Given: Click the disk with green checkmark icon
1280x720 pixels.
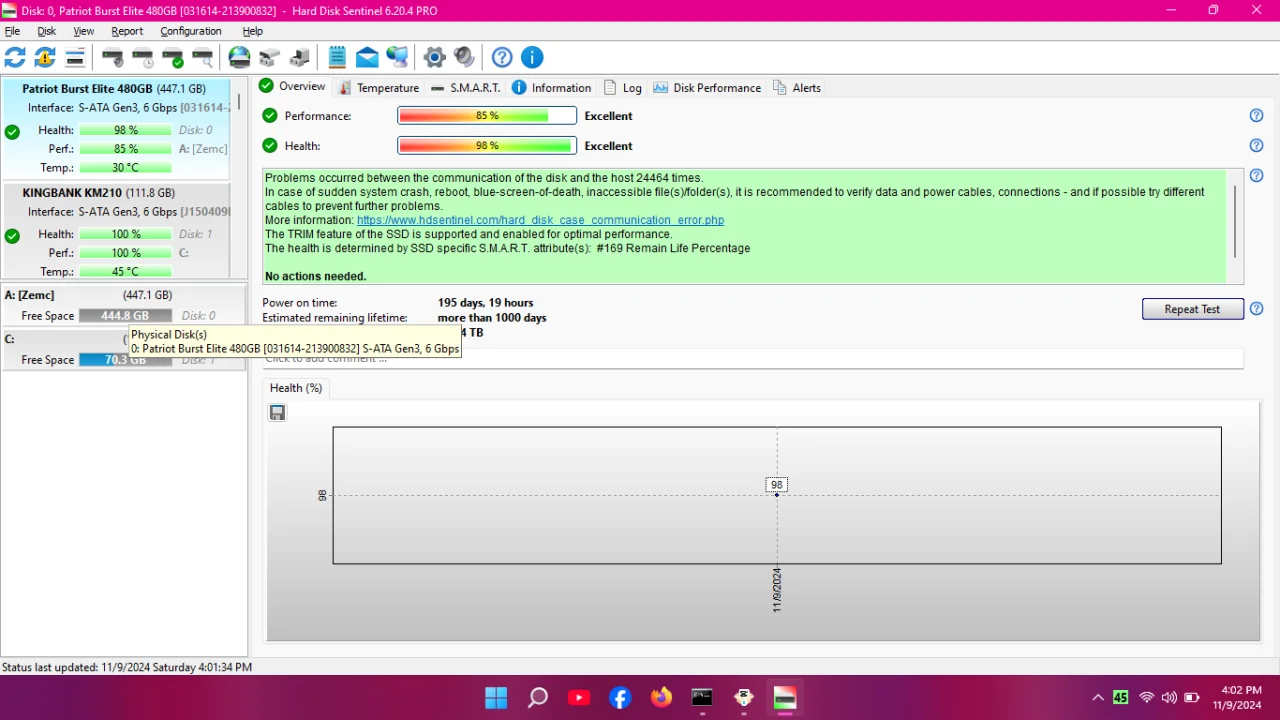Looking at the screenshot, I should pos(173,57).
